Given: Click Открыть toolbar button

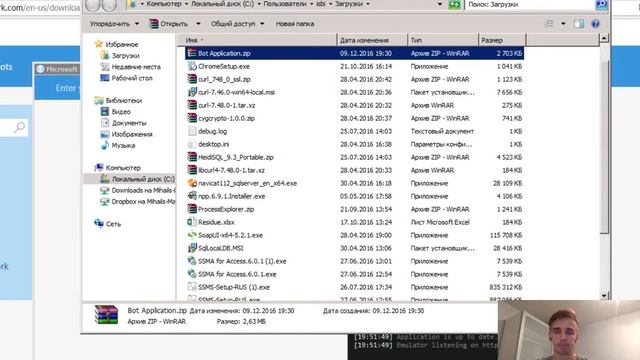Looking at the screenshot, I should 169,24.
